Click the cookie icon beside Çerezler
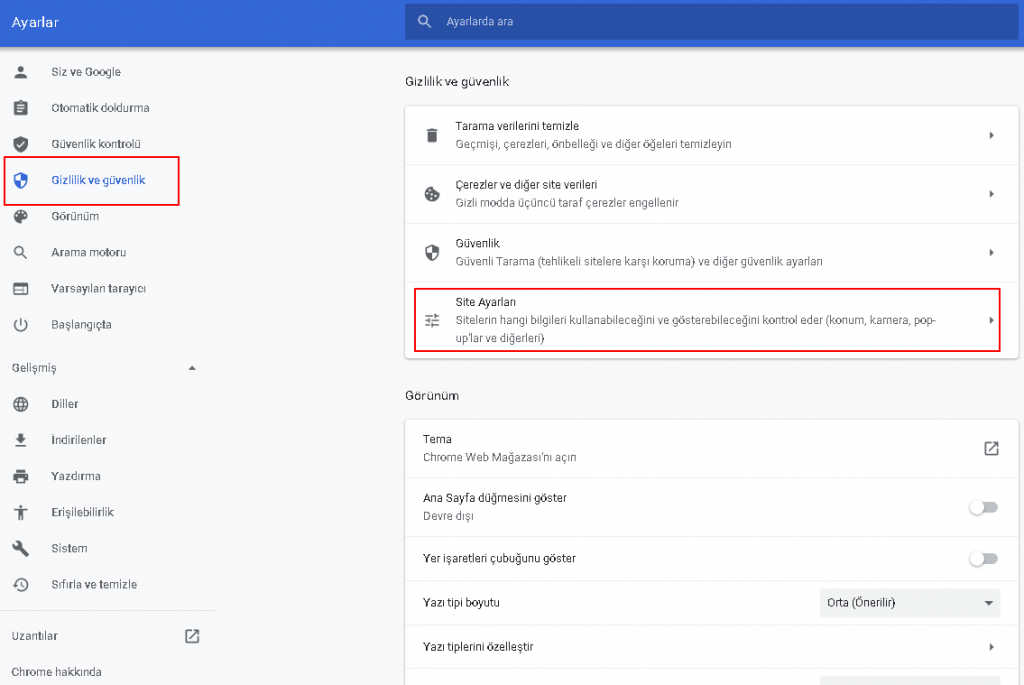 pos(432,194)
